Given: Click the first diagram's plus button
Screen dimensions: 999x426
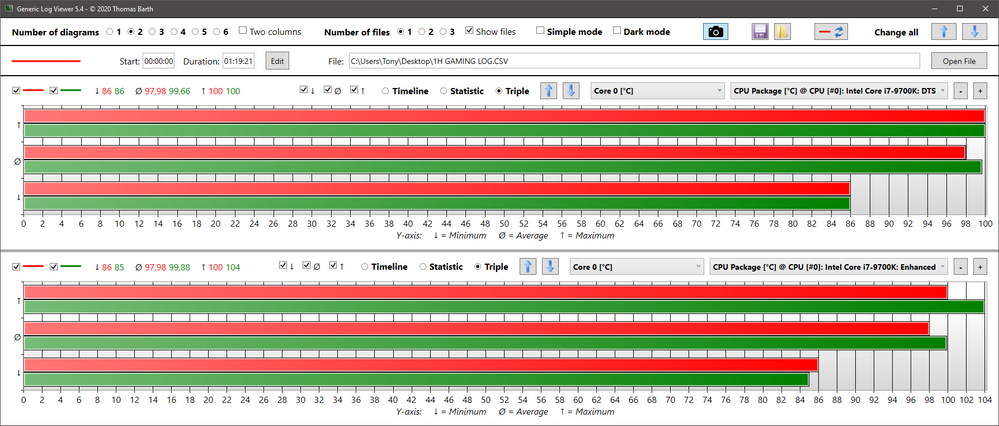Looking at the screenshot, I should pos(979,91).
